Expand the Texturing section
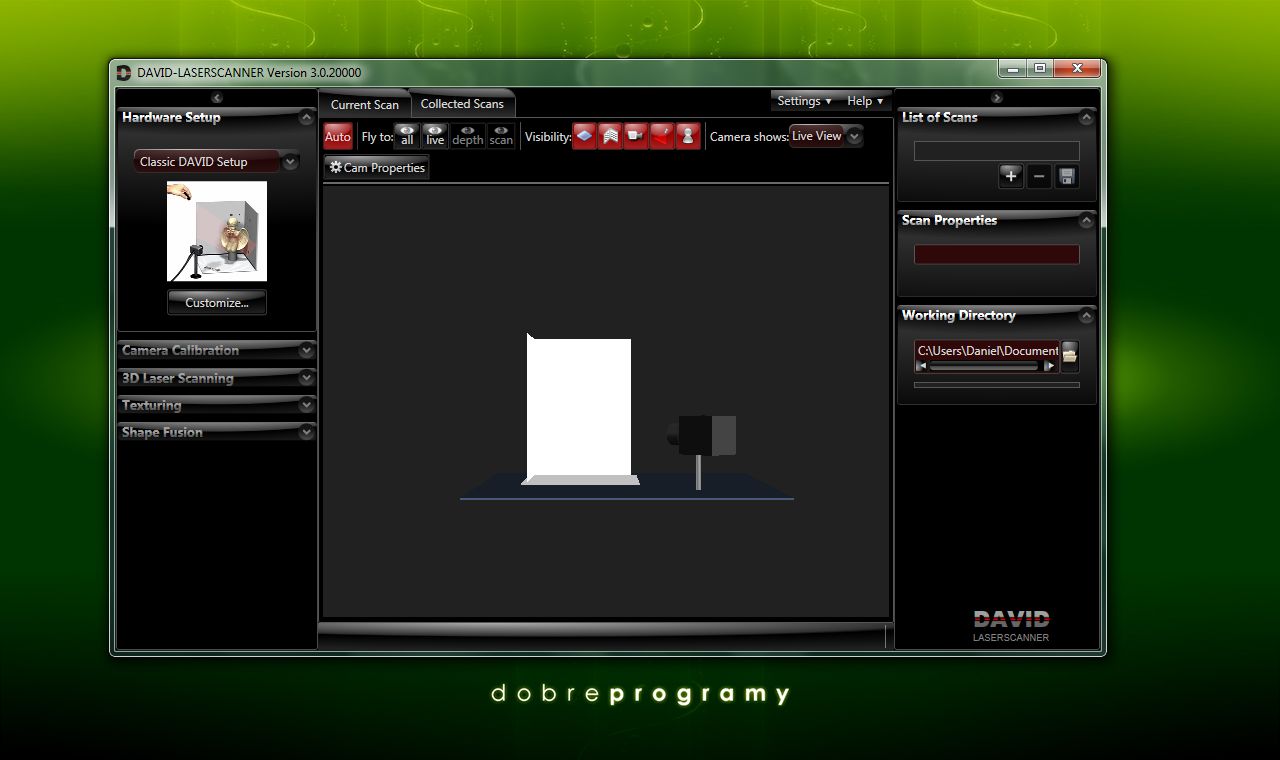This screenshot has height=760, width=1280. point(217,405)
